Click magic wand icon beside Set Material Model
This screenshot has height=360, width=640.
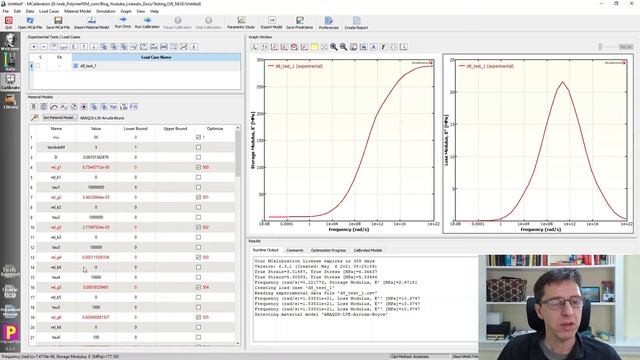(35, 118)
